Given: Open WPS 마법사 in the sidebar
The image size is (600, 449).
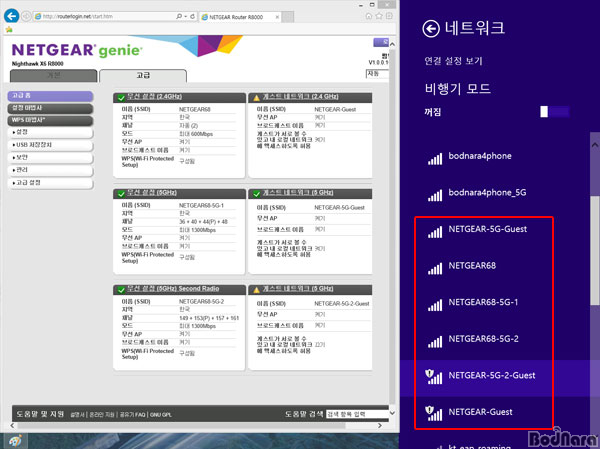Looking at the screenshot, I should coord(50,120).
